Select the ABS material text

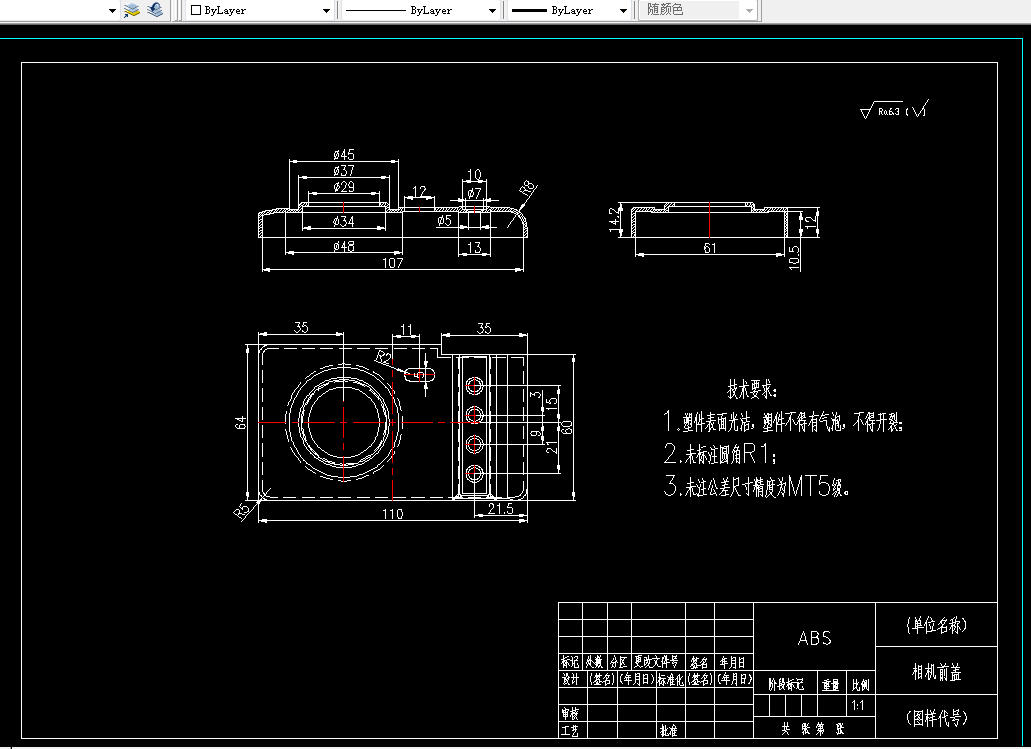pyautogui.click(x=814, y=639)
